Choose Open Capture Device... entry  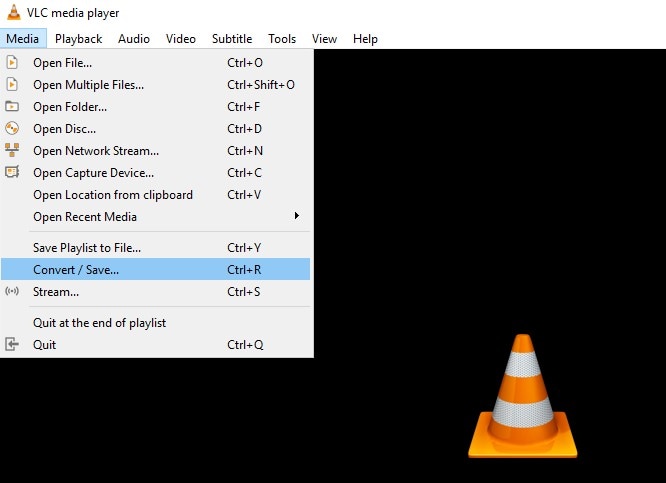coord(155,173)
